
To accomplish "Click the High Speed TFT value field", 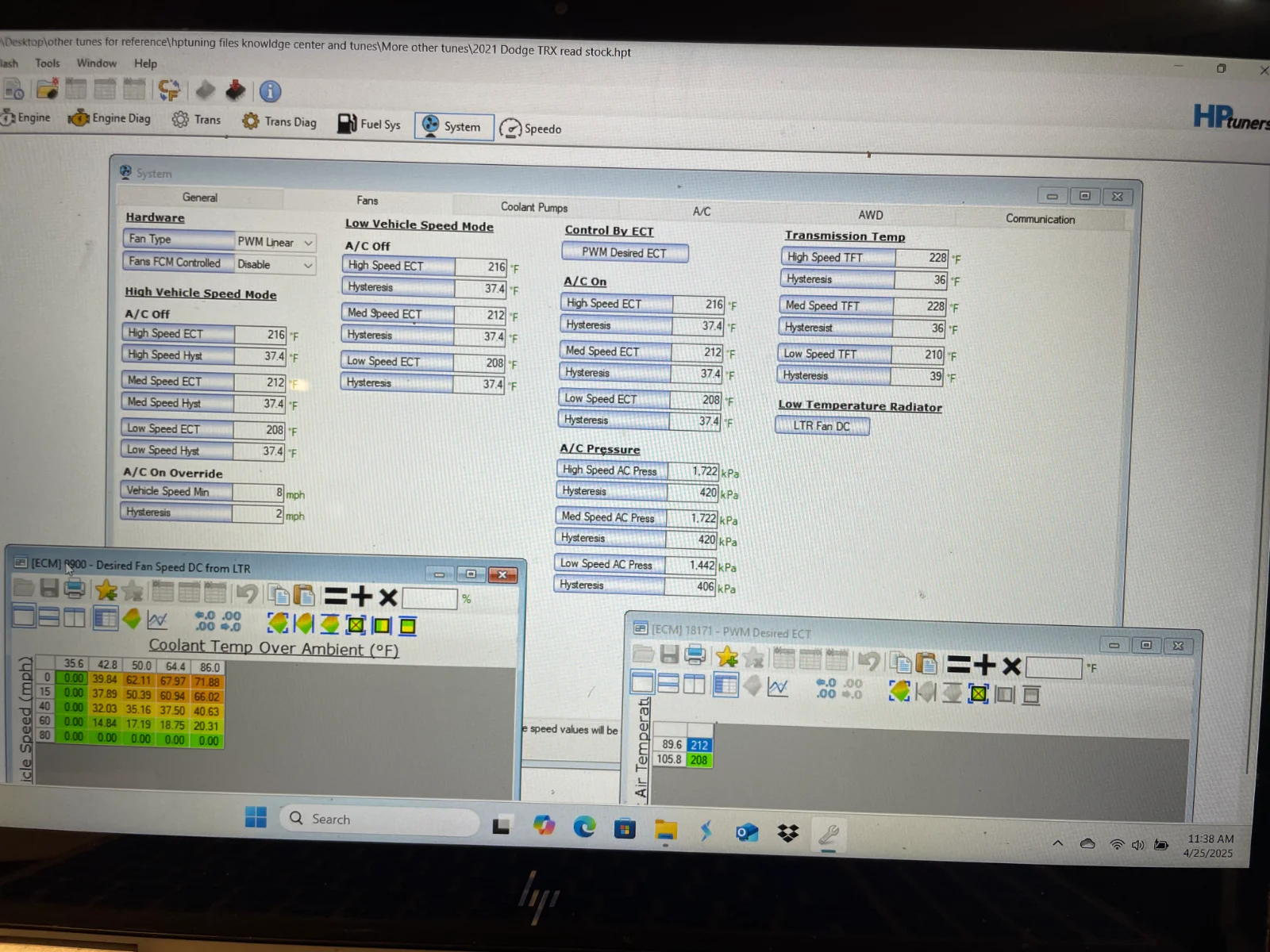I will tap(922, 258).
